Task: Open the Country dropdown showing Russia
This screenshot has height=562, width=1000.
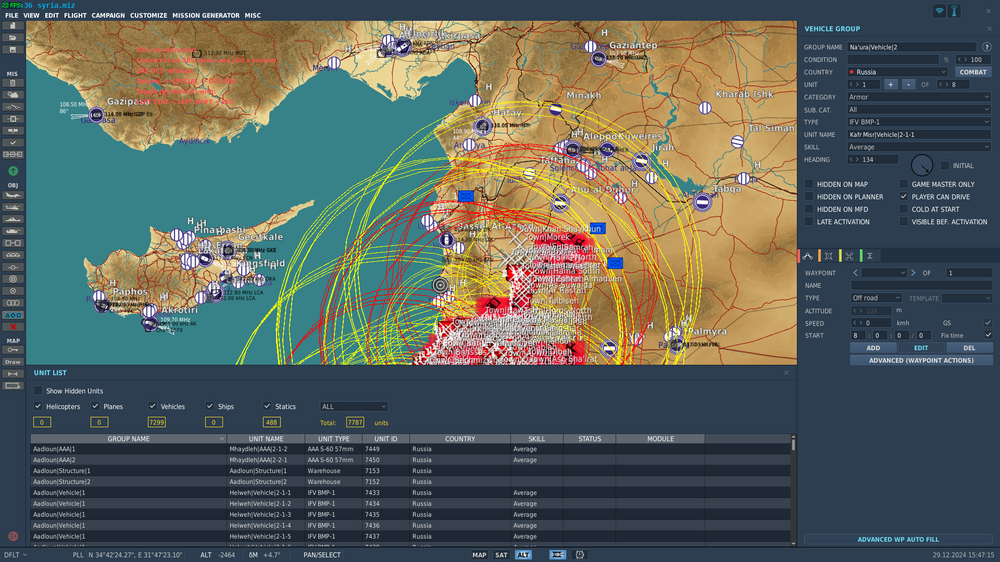Action: pyautogui.click(x=897, y=72)
